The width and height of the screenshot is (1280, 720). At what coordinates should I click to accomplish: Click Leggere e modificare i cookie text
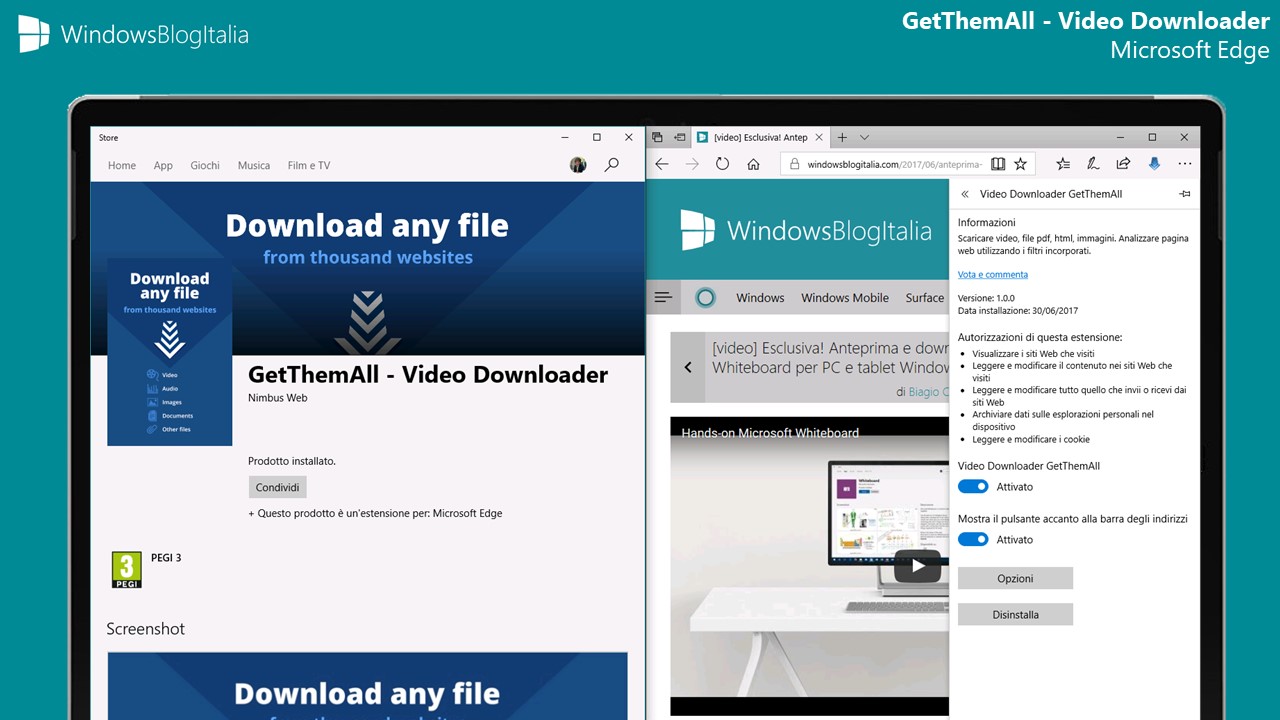[x=1031, y=439]
